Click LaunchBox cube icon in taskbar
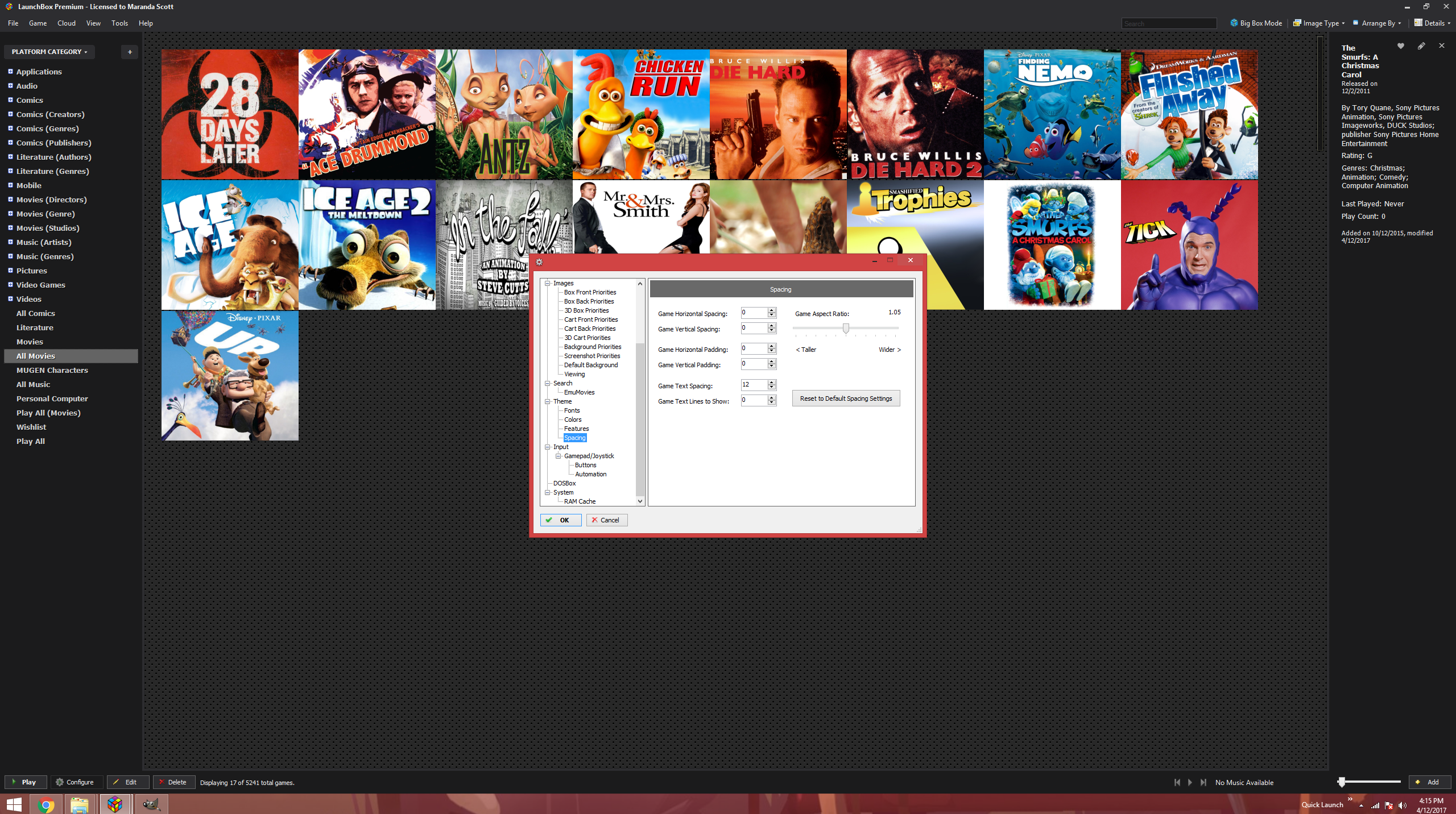 pos(115,804)
